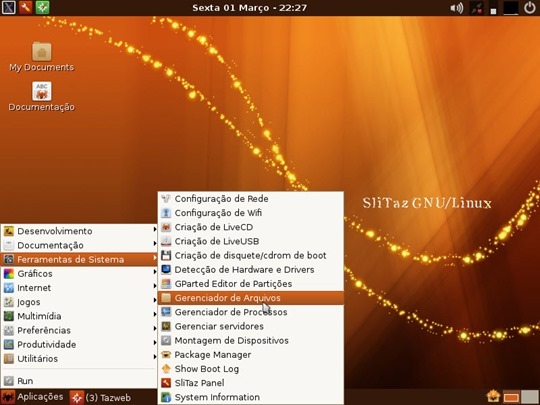Open the Documentação category in the menu

[x=79, y=245]
